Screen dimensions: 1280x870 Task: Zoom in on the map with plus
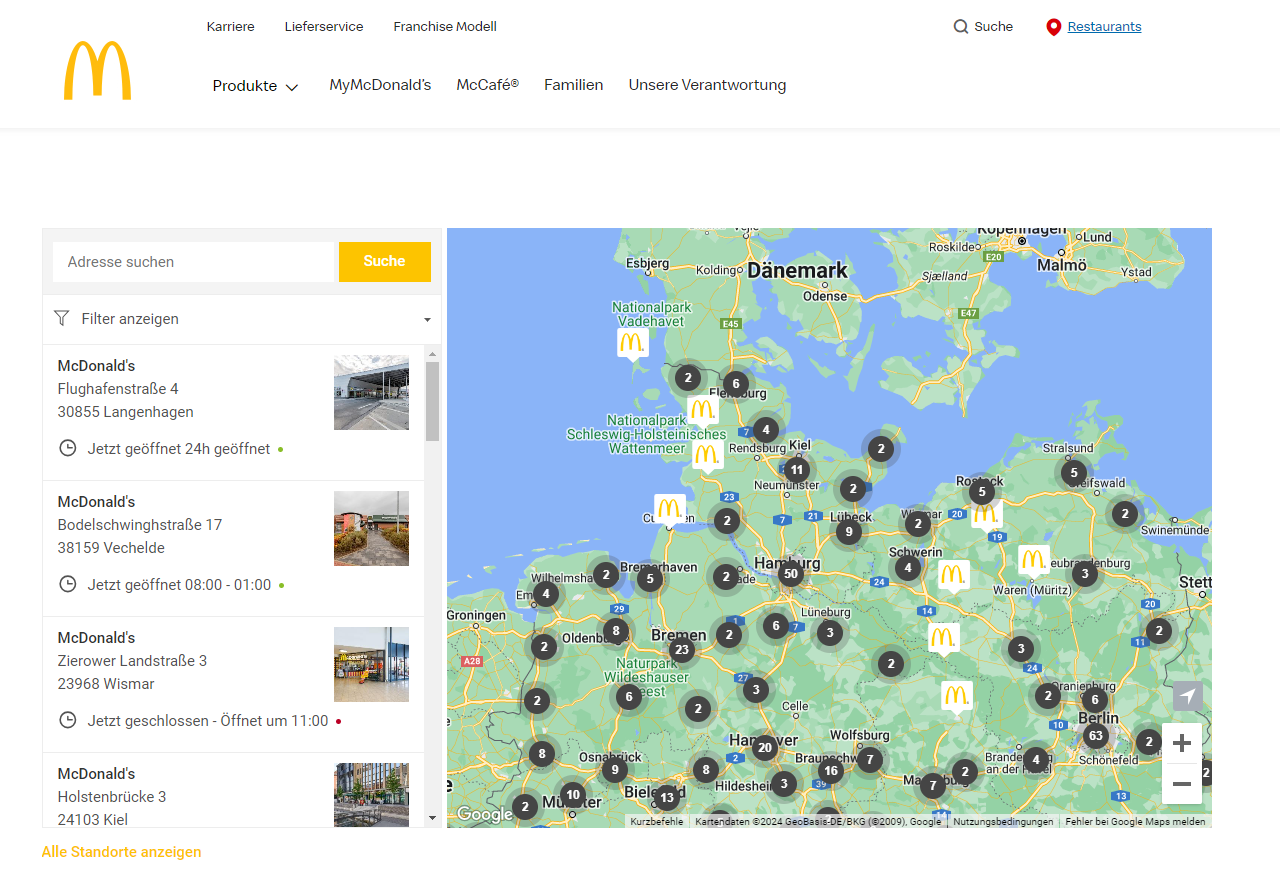point(1182,743)
